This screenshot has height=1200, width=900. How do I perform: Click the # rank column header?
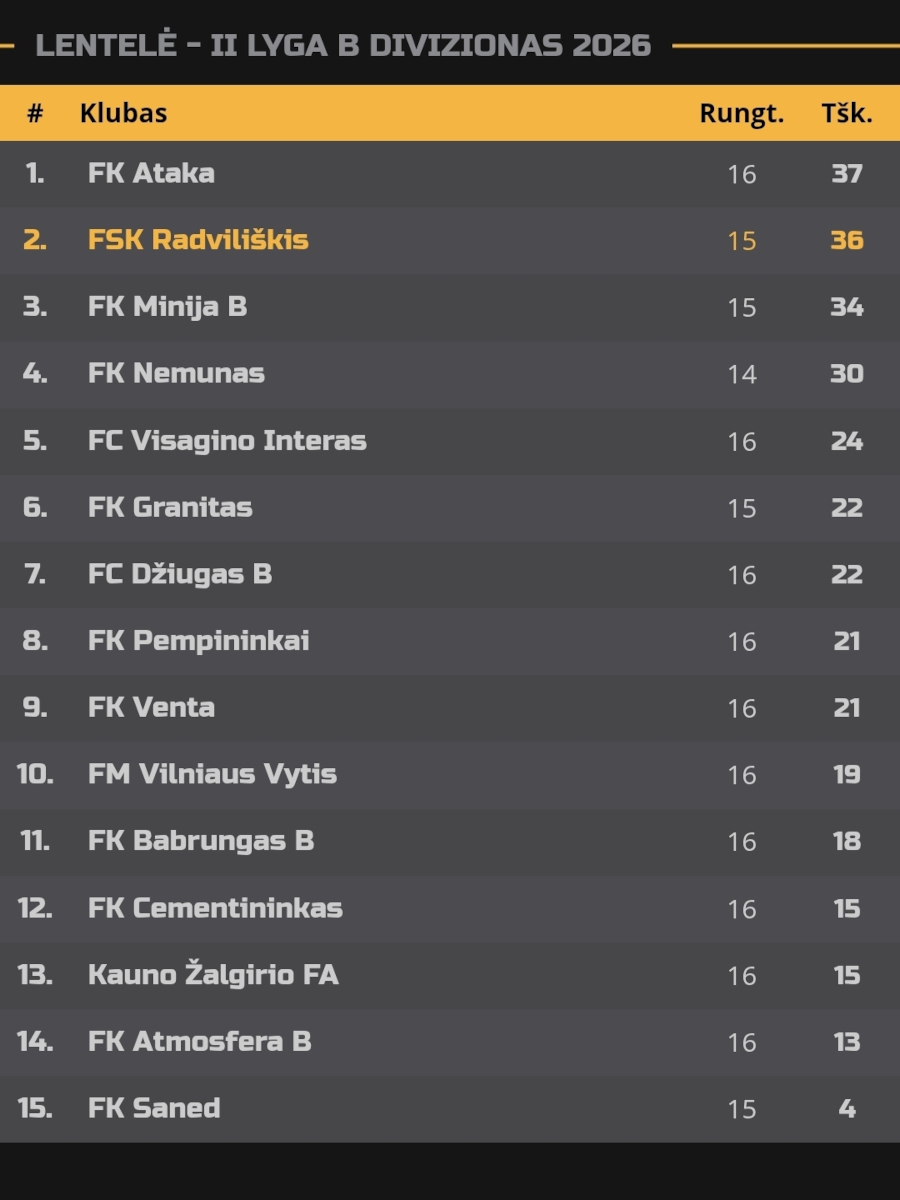(35, 113)
